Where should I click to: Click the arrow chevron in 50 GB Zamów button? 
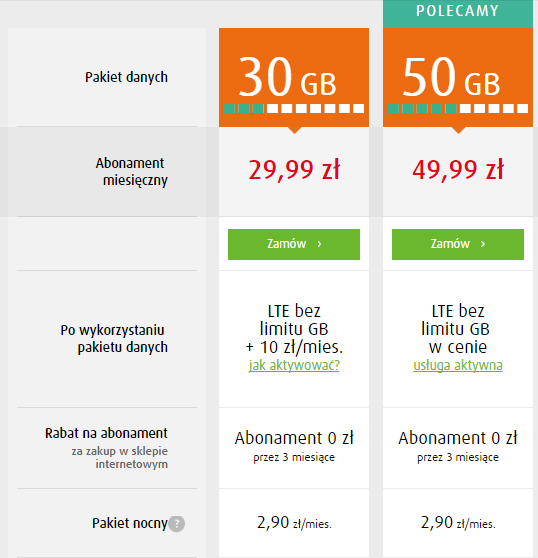(483, 244)
